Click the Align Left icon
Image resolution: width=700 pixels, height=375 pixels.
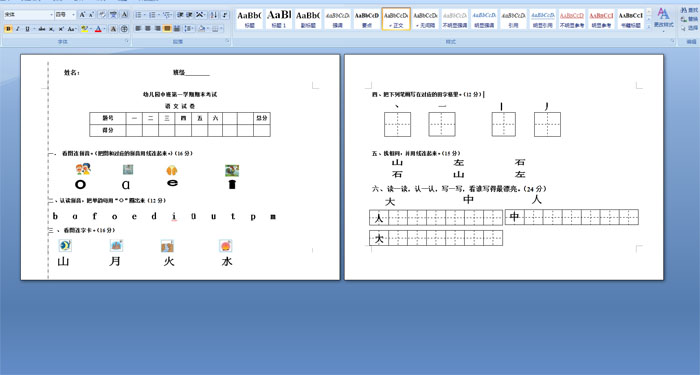[x=138, y=29]
